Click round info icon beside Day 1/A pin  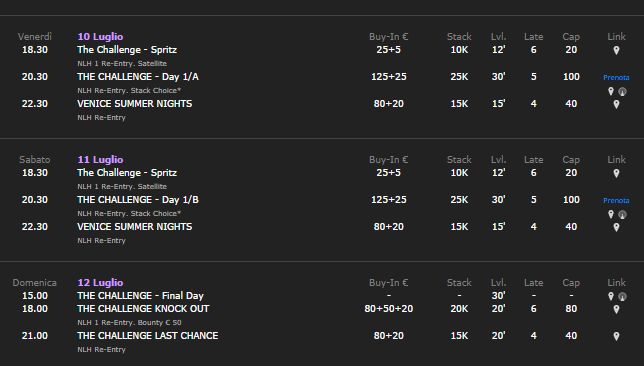point(622,92)
